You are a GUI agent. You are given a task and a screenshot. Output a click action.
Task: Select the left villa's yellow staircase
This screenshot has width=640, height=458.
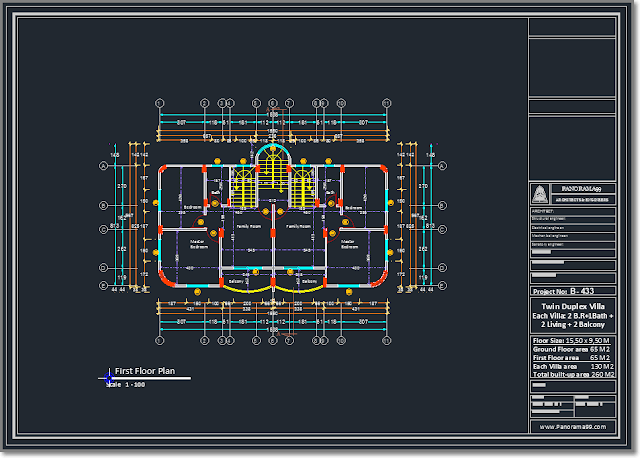coord(243,187)
